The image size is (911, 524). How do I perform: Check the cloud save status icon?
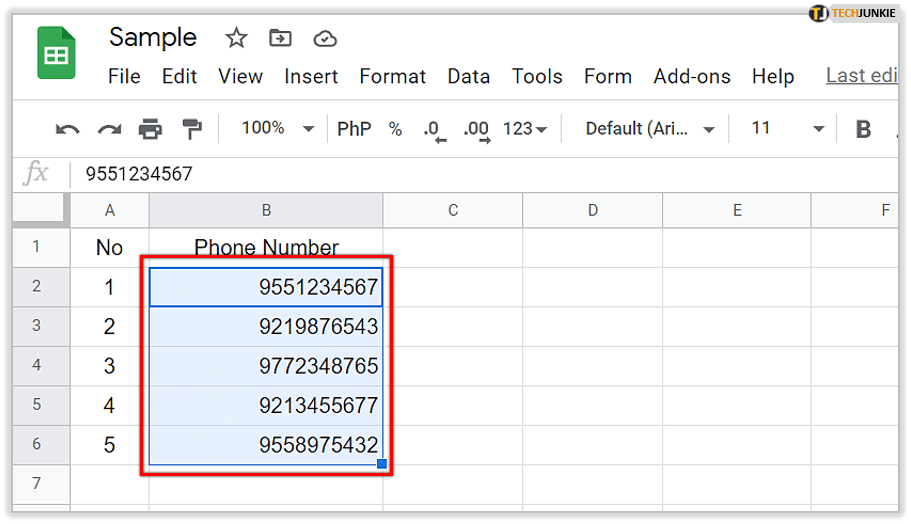point(325,38)
